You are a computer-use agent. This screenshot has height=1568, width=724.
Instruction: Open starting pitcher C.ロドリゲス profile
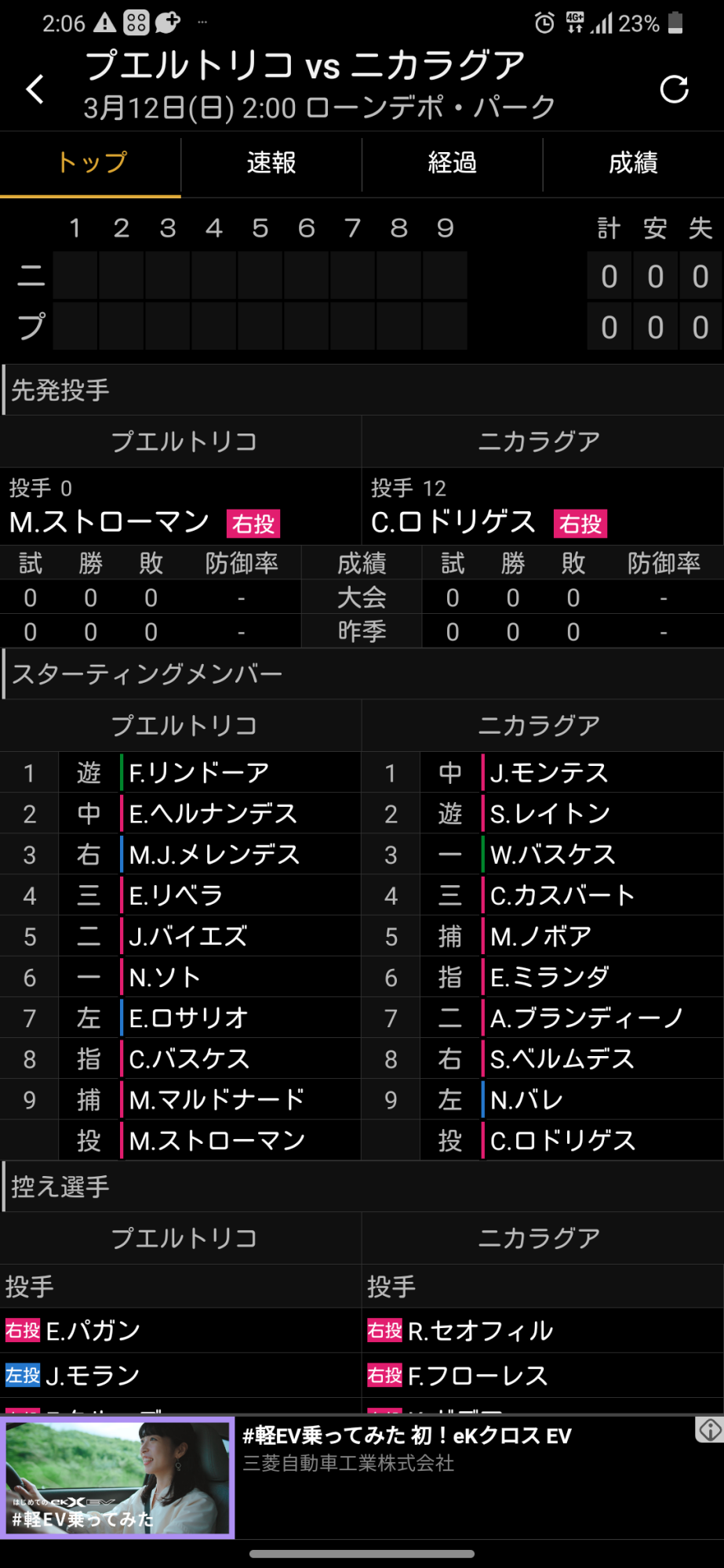(453, 522)
